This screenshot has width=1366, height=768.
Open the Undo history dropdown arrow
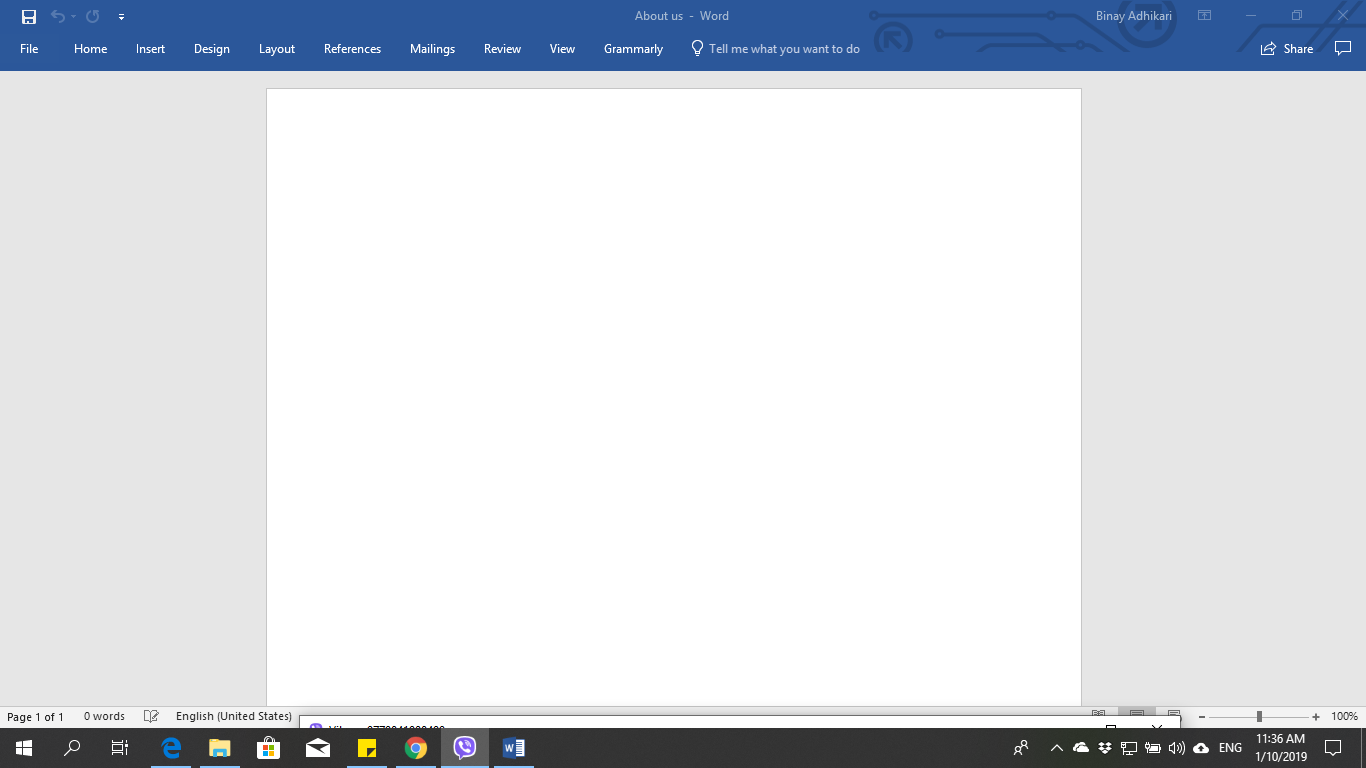pyautogui.click(x=73, y=17)
